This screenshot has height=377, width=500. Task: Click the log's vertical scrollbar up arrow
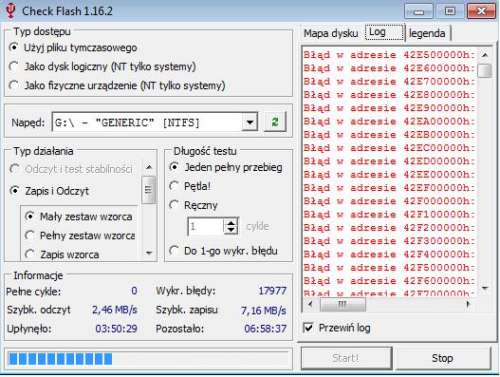tap(485, 54)
